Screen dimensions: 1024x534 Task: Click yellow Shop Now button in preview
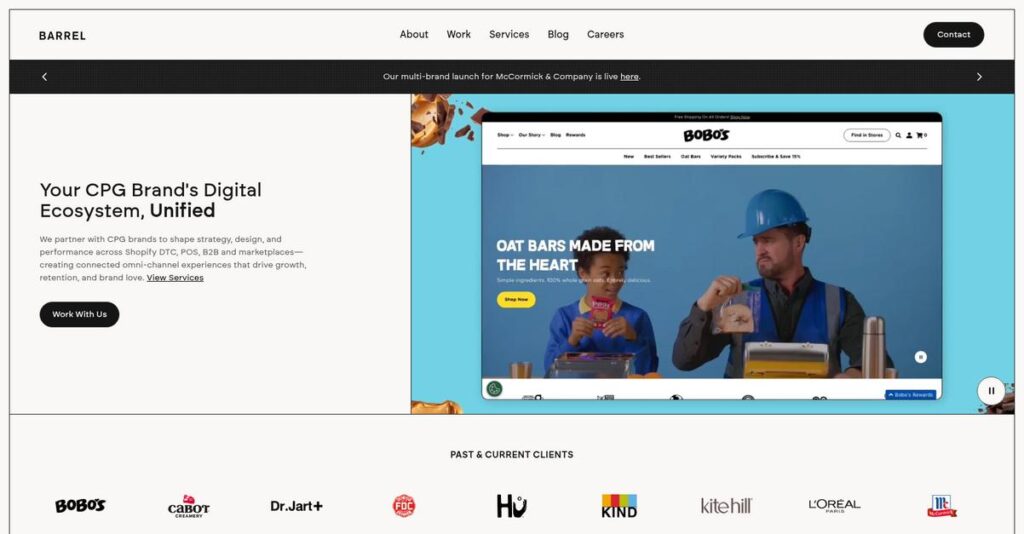[516, 299]
